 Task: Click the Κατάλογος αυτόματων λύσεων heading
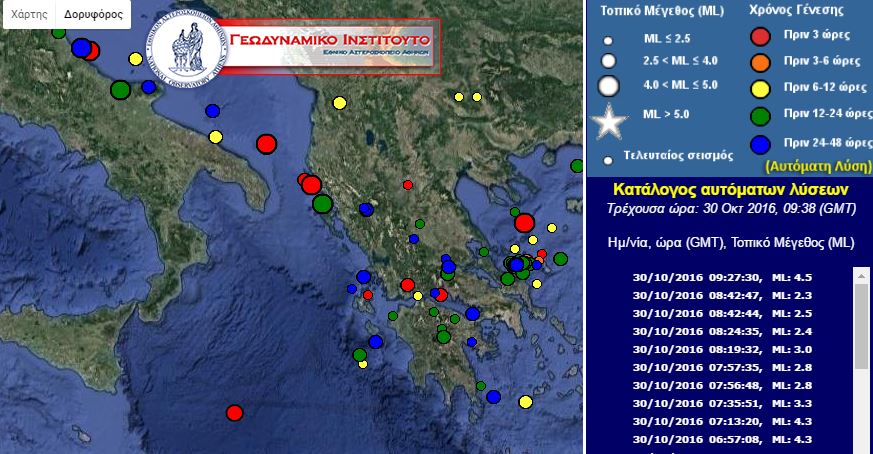(x=730, y=189)
